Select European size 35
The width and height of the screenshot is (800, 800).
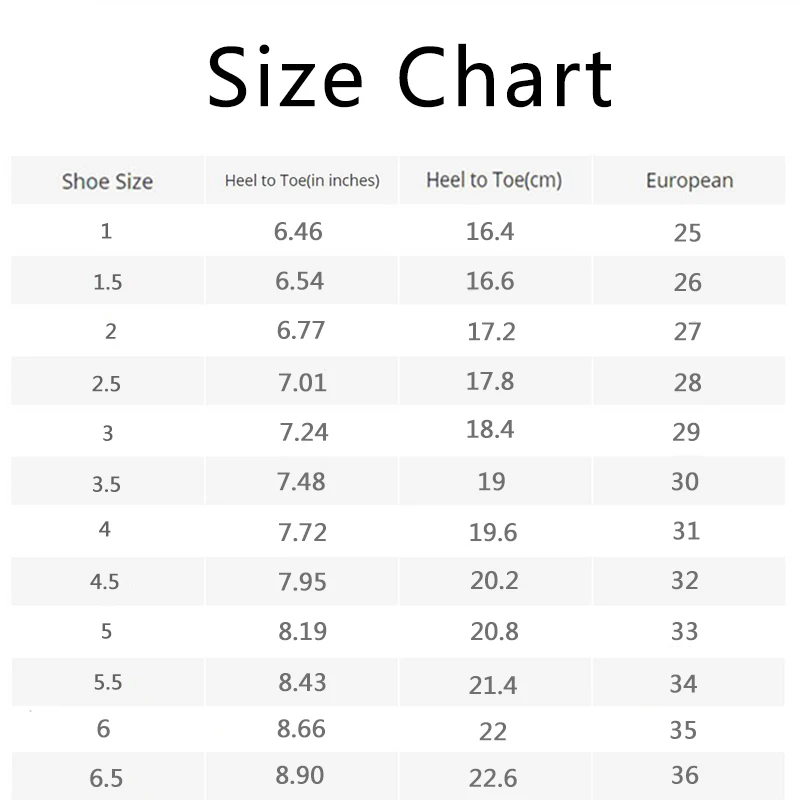point(683,730)
